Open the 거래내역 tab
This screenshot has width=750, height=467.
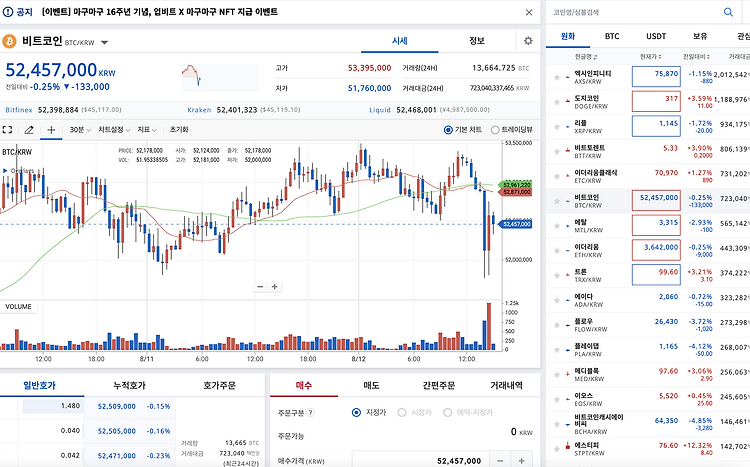[x=506, y=385]
